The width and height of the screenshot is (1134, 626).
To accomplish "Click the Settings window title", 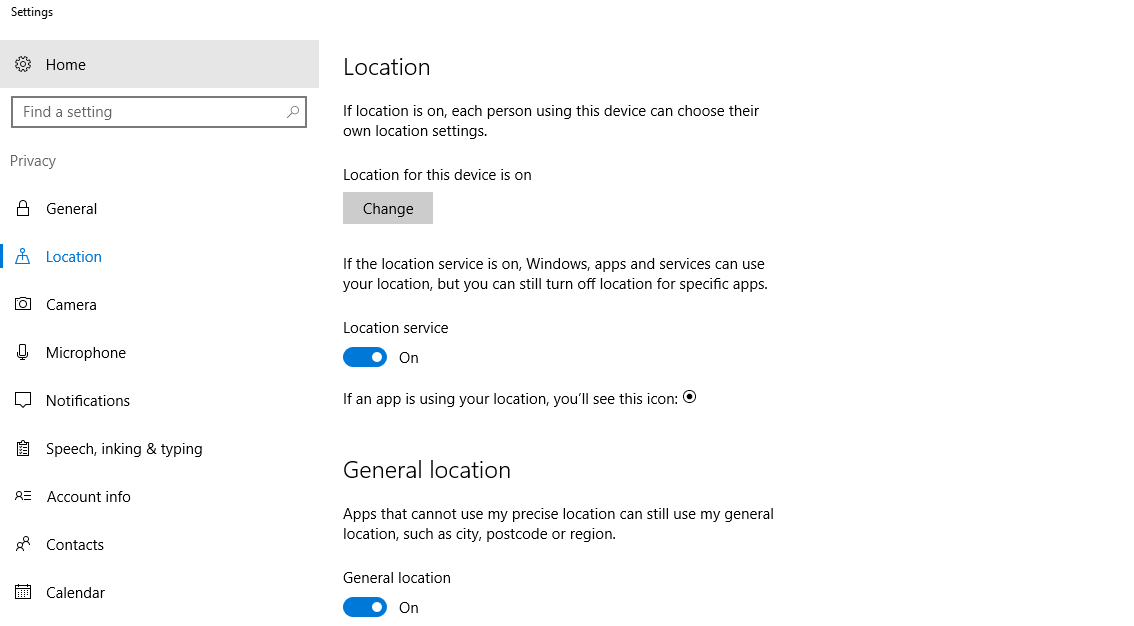I will [x=32, y=12].
